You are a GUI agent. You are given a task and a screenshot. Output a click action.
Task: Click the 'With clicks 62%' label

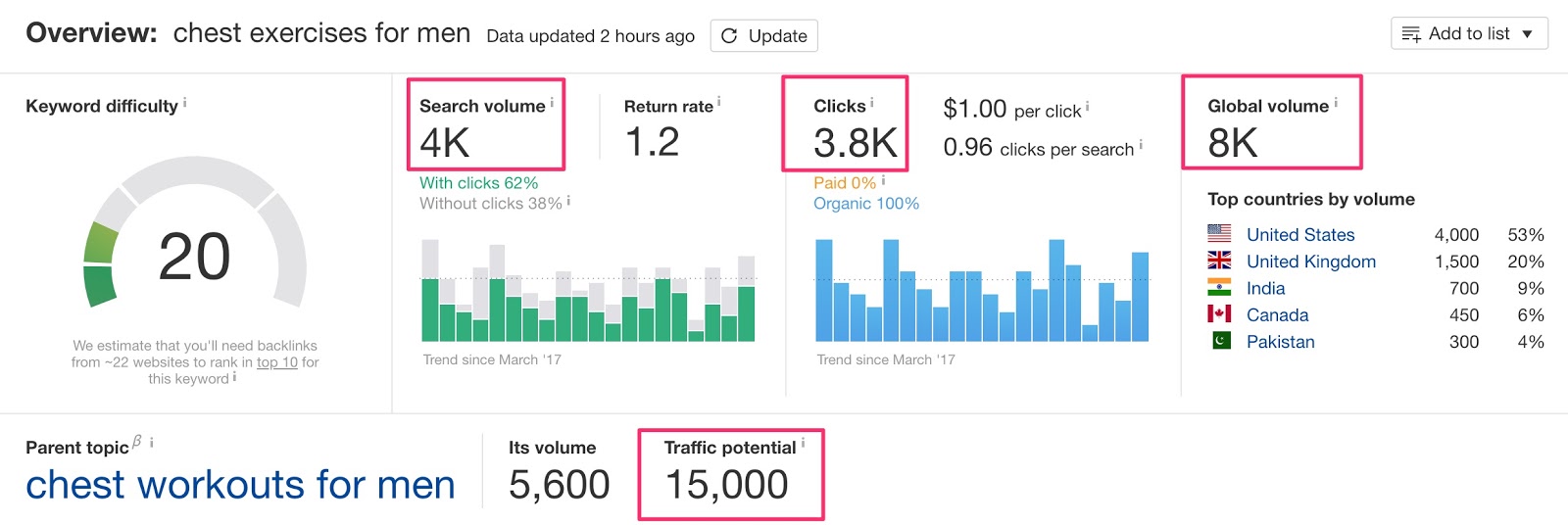point(478,183)
